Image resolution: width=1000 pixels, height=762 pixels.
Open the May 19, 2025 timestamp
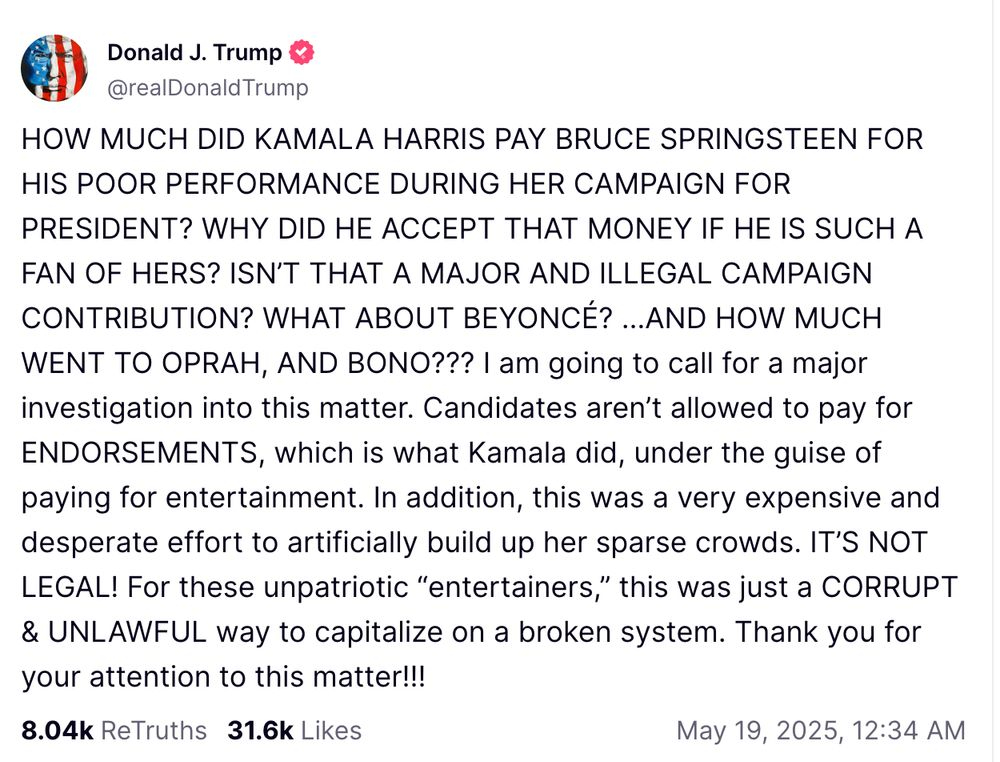[x=820, y=731]
